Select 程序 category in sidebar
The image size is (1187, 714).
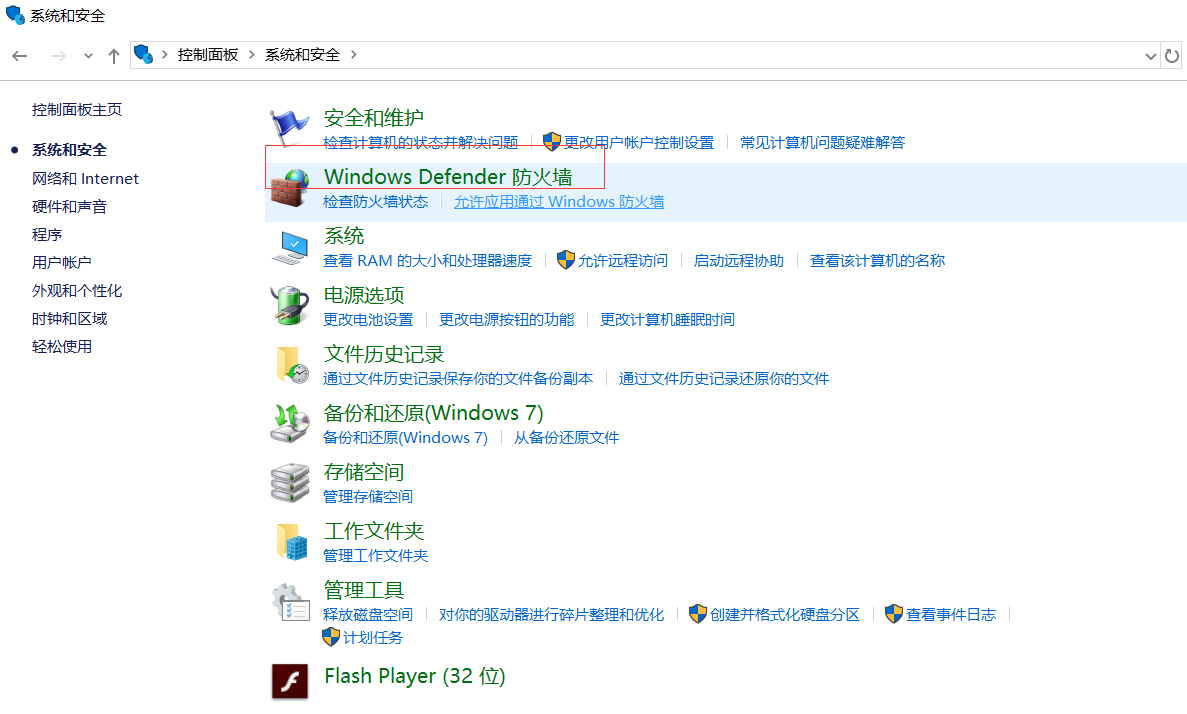pyautogui.click(x=47, y=235)
